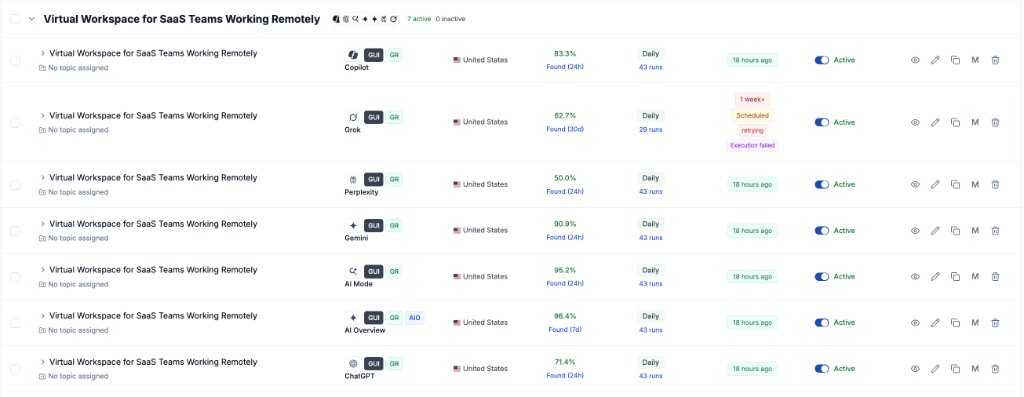Screen dimensions: 1024x397
Task: Click the GR tag in Perplexity row
Action: point(394,180)
